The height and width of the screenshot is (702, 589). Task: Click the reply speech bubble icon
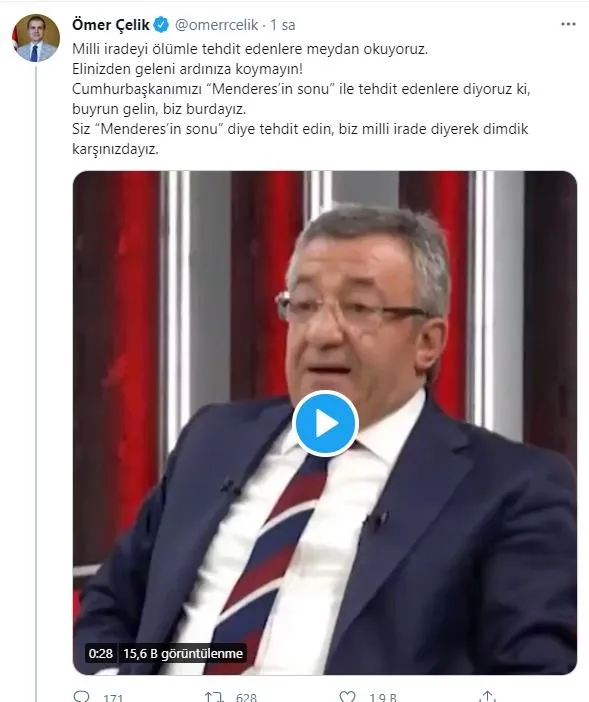81,697
